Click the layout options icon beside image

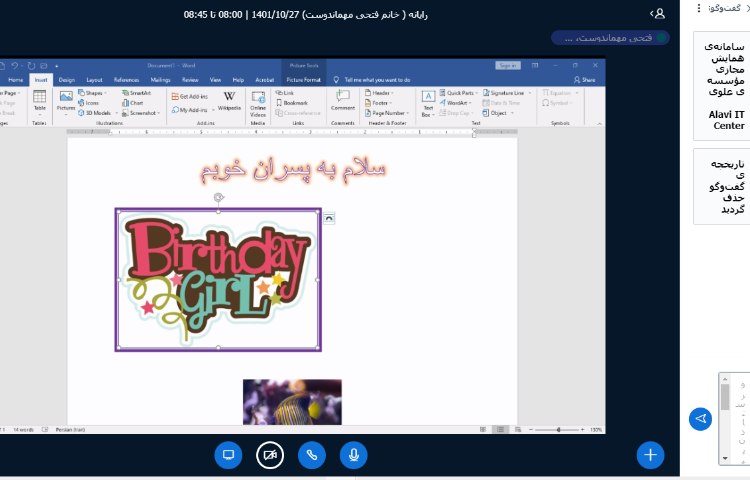pos(330,218)
